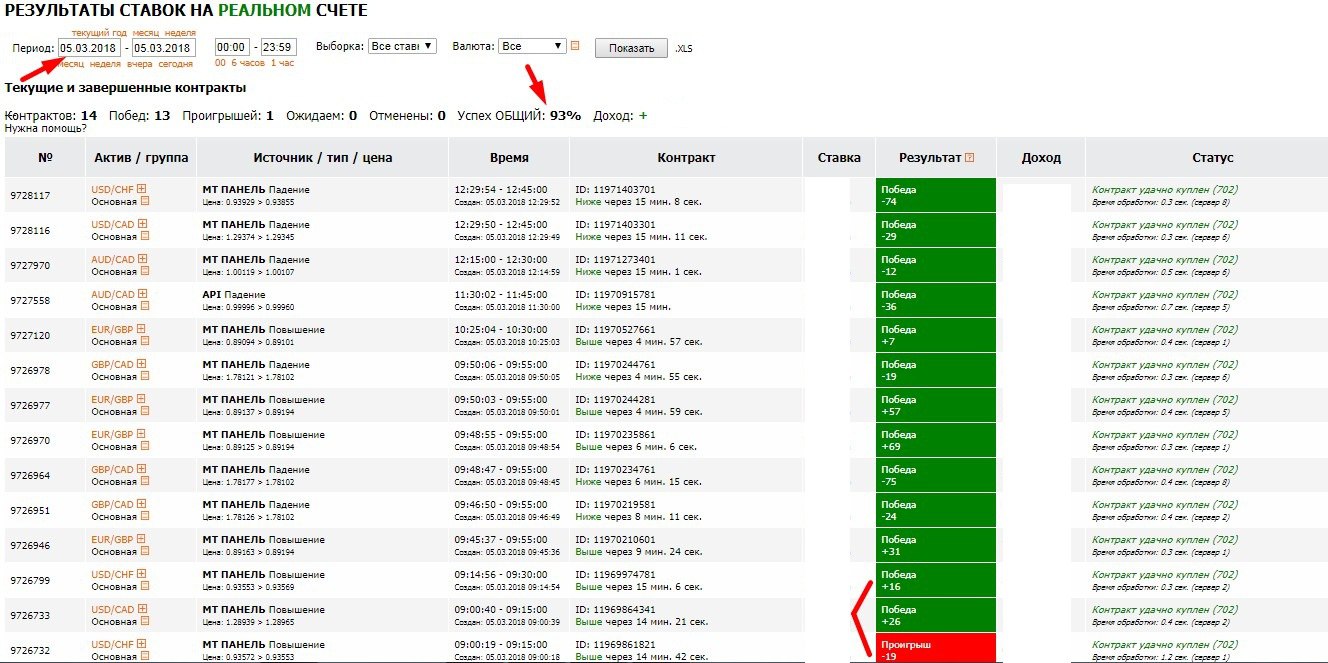The width and height of the screenshot is (1328, 663).
Task: Select the вчера period shortcut
Action: tap(140, 63)
